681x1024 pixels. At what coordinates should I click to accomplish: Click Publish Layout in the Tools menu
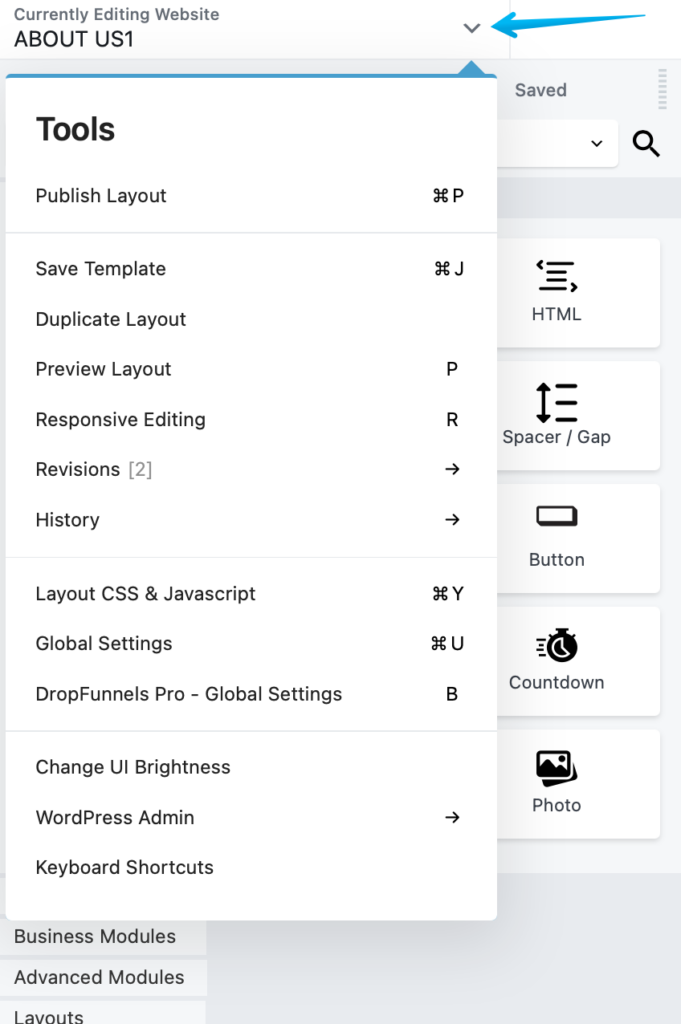tap(100, 195)
